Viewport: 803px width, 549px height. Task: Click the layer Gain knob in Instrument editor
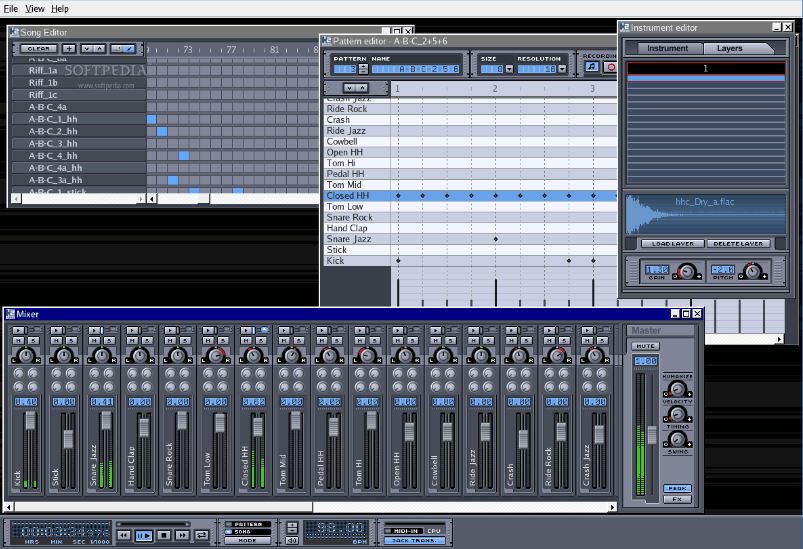pyautogui.click(x=687, y=271)
